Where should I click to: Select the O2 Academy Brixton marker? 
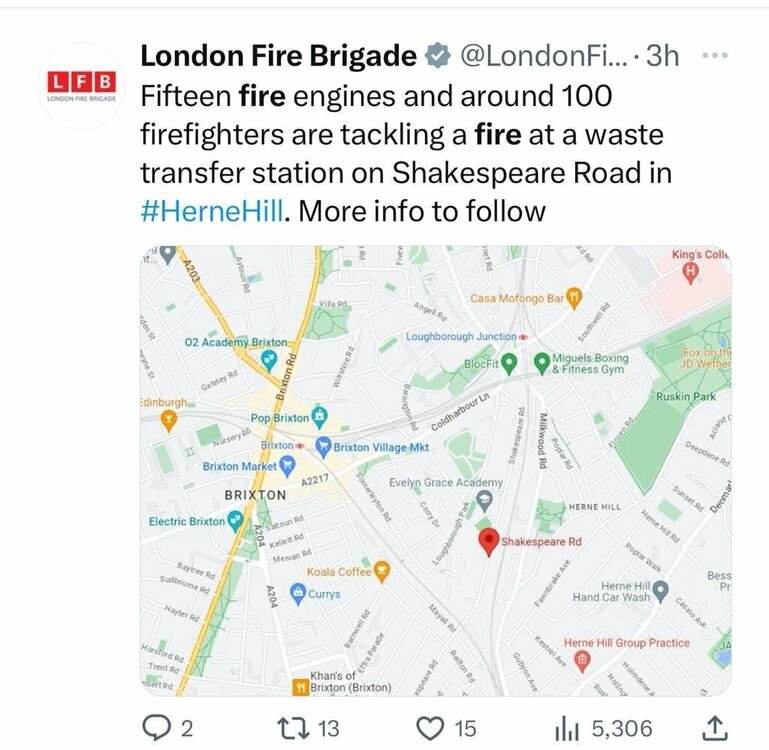click(x=268, y=359)
